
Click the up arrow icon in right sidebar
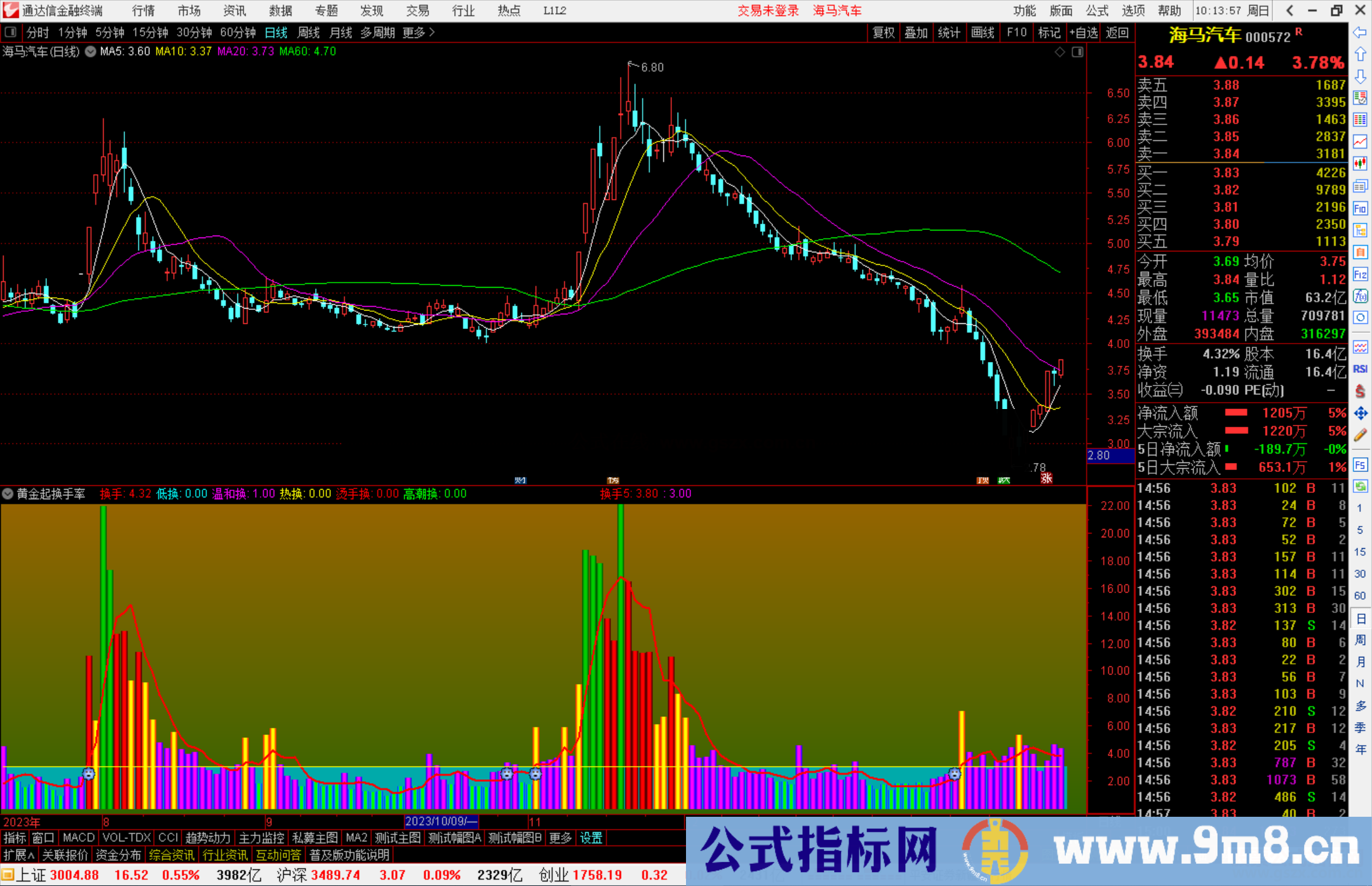[1360, 55]
